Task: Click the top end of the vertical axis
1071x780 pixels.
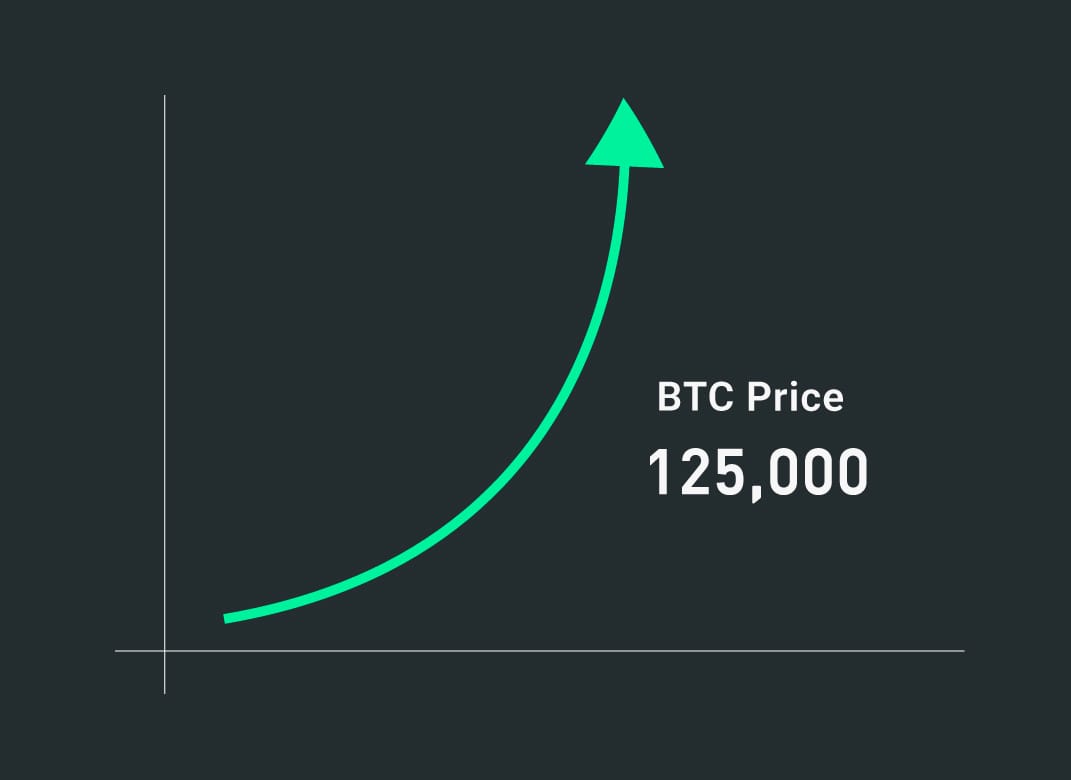Action: pos(164,97)
